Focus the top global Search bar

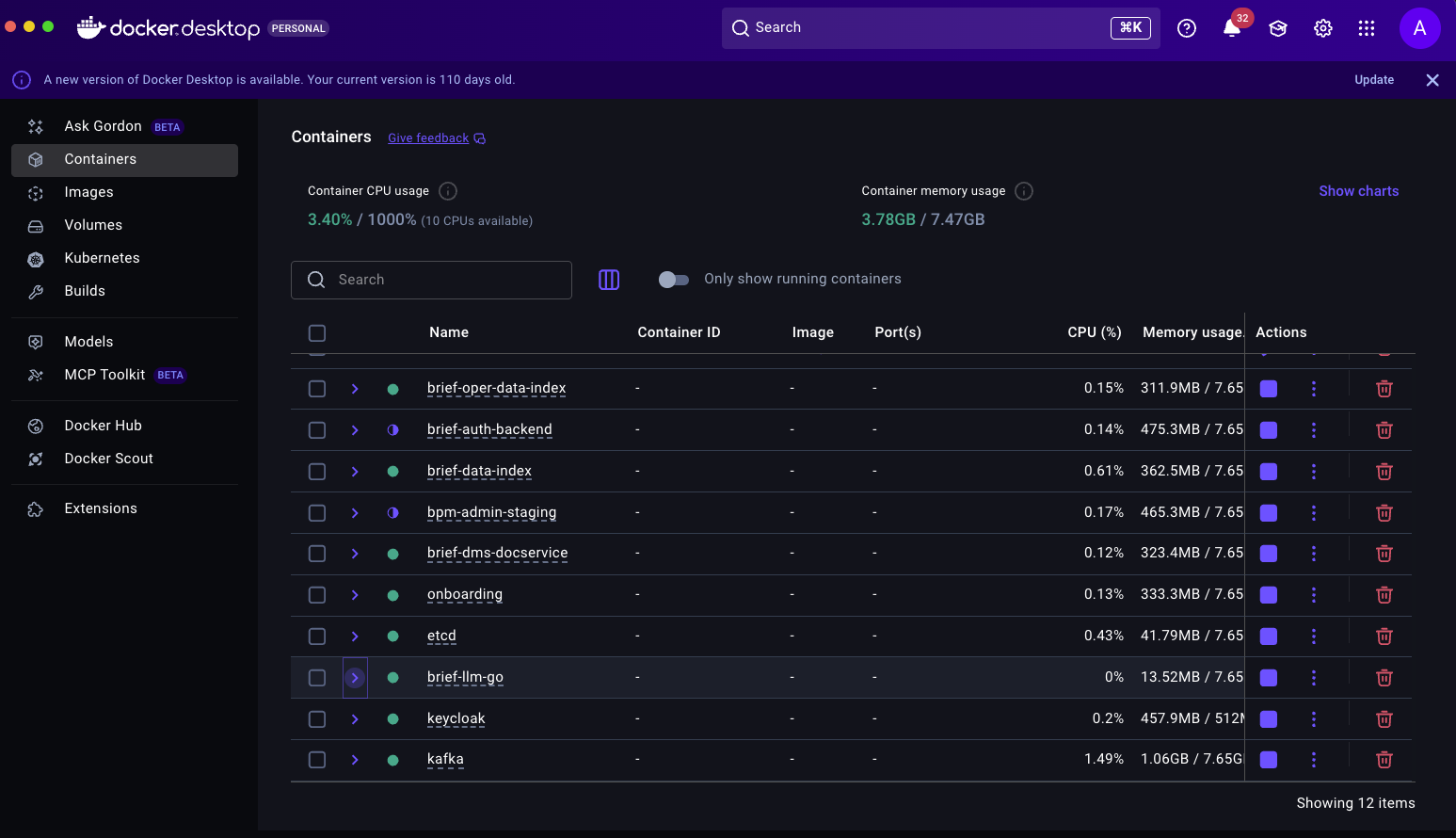pos(940,28)
